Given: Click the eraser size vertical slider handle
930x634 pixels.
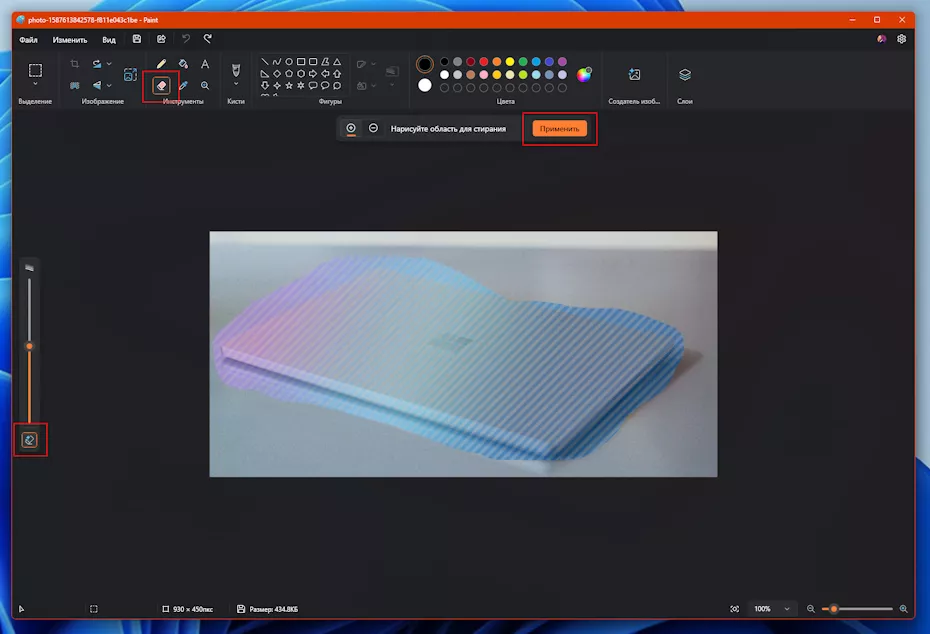Looking at the screenshot, I should pyautogui.click(x=29, y=346).
